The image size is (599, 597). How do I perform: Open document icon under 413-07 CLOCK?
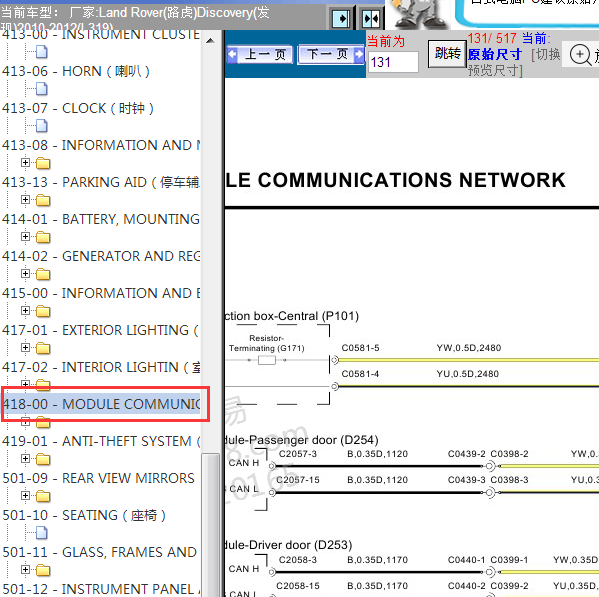point(42,126)
